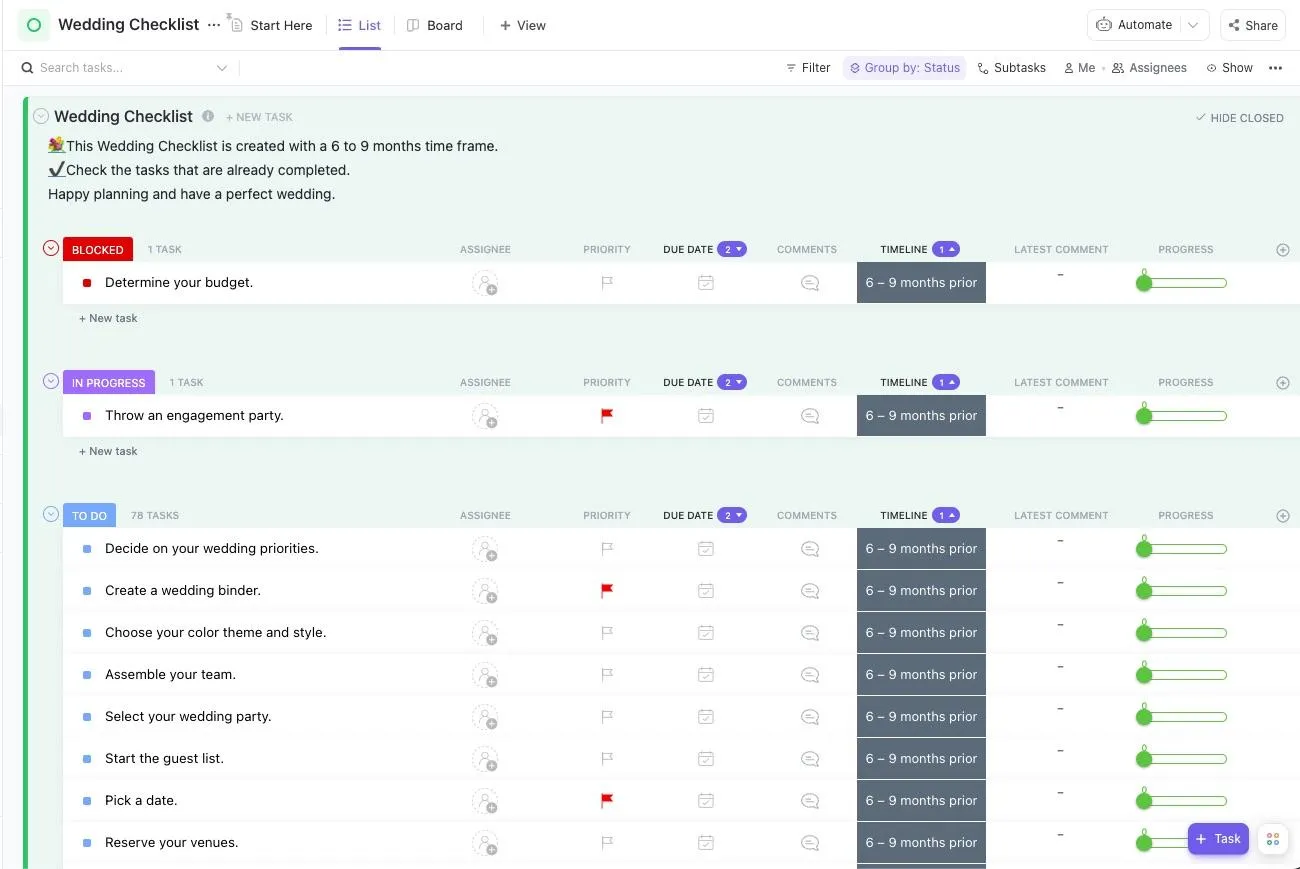Add a column with the plus icon in BLOCKED header
The width and height of the screenshot is (1300, 869).
coord(1283,250)
